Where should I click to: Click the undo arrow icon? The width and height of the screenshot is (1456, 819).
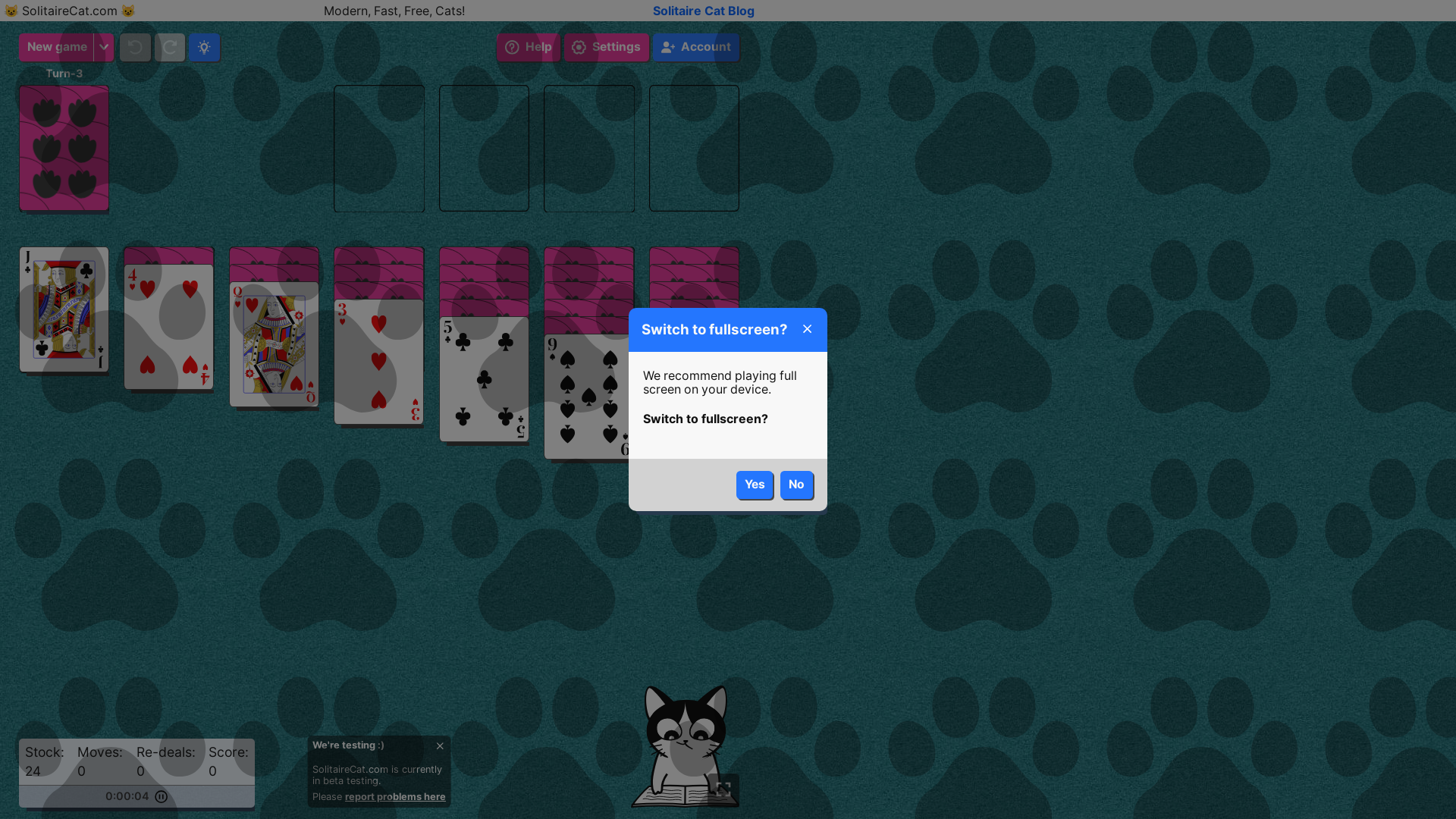point(135,47)
